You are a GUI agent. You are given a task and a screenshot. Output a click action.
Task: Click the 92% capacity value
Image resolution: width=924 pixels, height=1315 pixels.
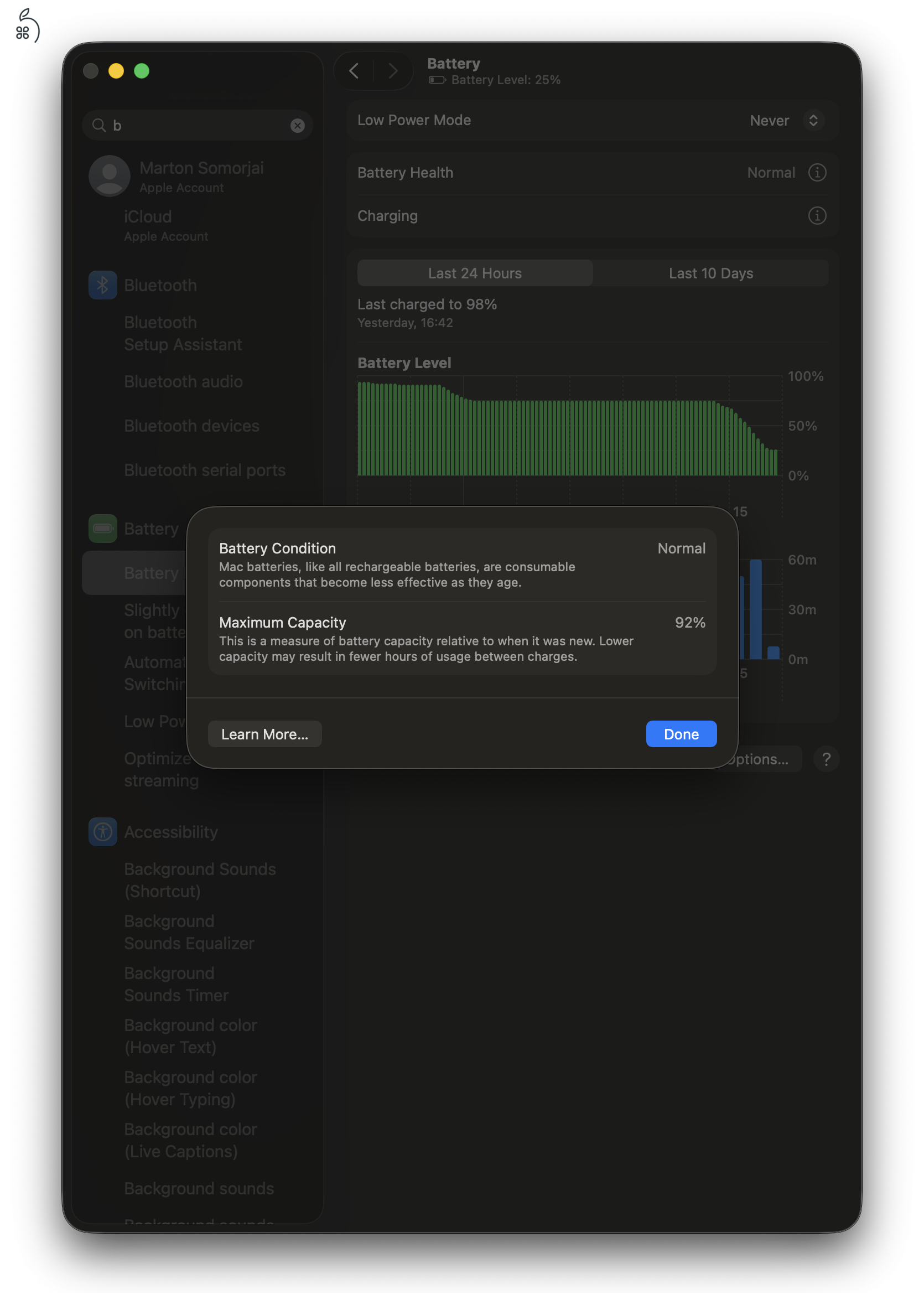point(690,622)
